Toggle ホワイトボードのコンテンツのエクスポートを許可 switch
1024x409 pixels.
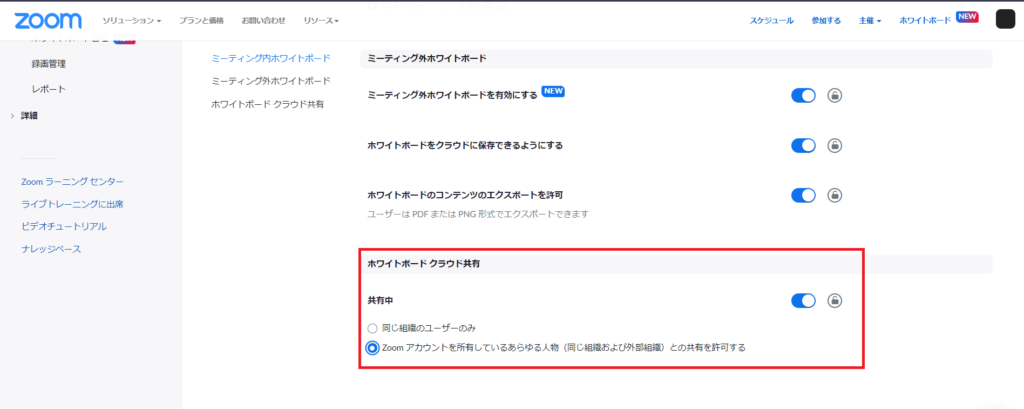803,195
